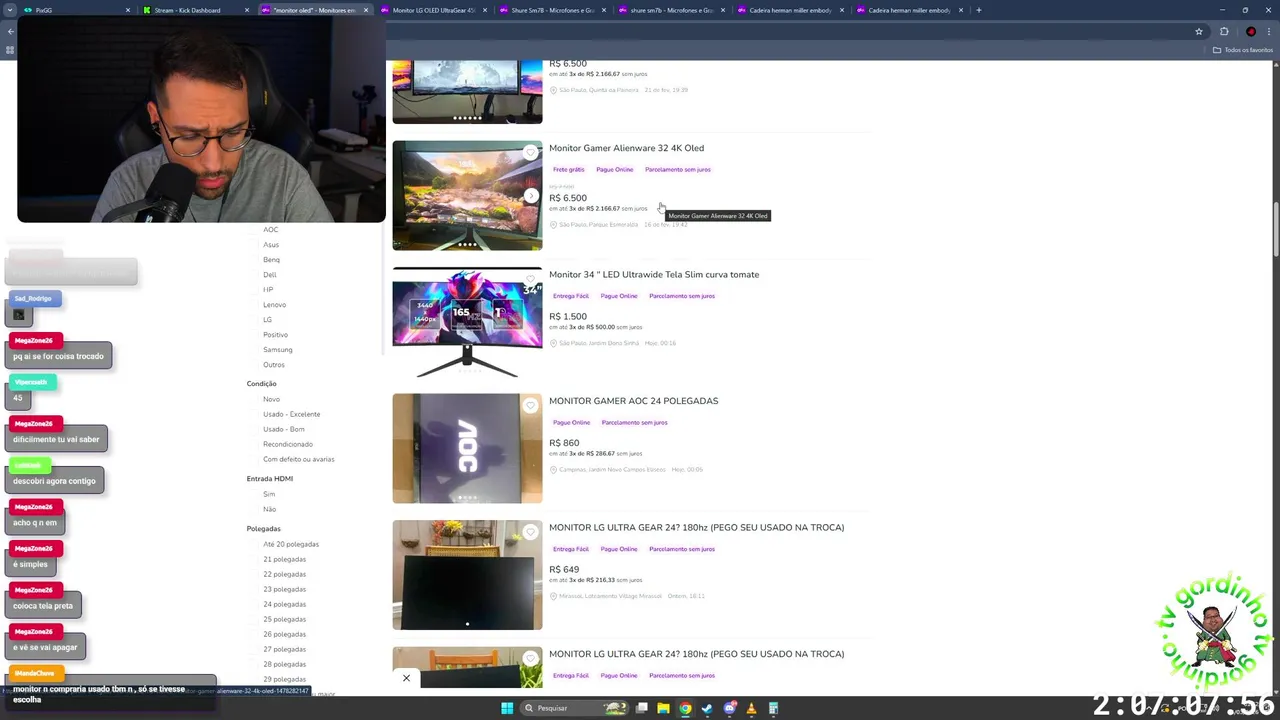
Task: Select the "monitor oled" Monitores tab
Action: 314,10
